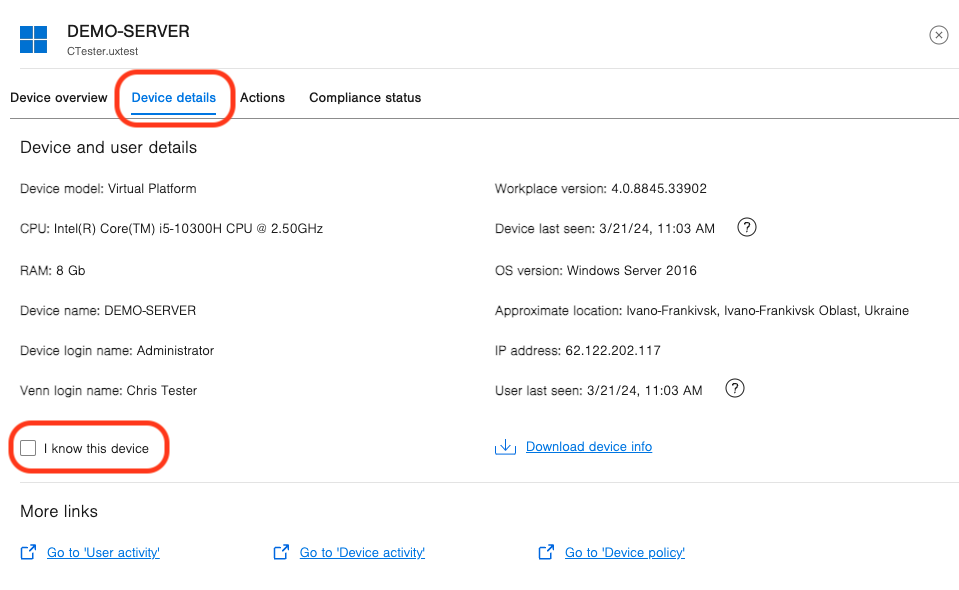Click external-link icon before 'User activity'
This screenshot has height=590, width=959.
coord(28,552)
